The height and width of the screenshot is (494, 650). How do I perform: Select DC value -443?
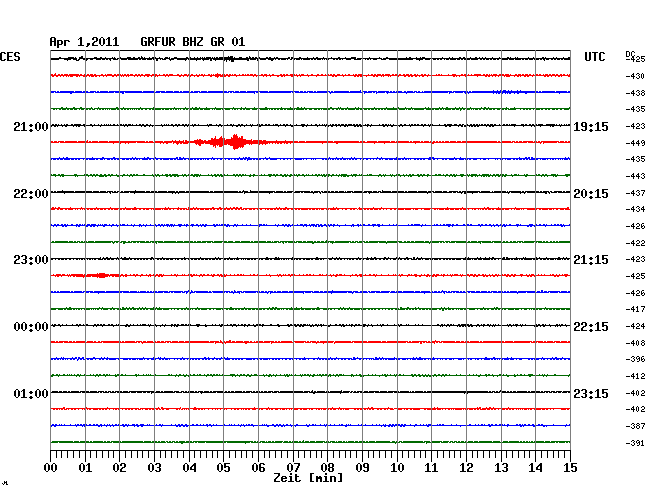click(635, 176)
